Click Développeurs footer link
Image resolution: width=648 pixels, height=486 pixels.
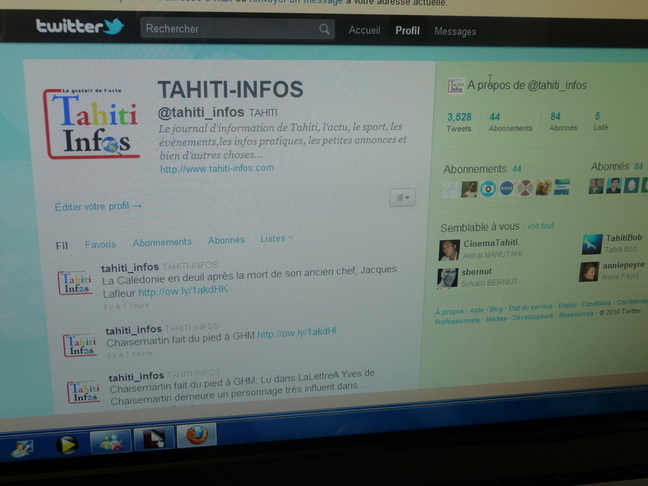pyautogui.click(x=532, y=317)
